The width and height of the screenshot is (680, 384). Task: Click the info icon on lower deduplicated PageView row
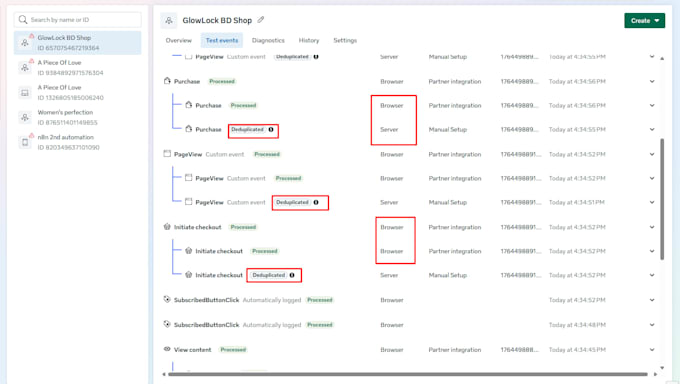(316, 202)
